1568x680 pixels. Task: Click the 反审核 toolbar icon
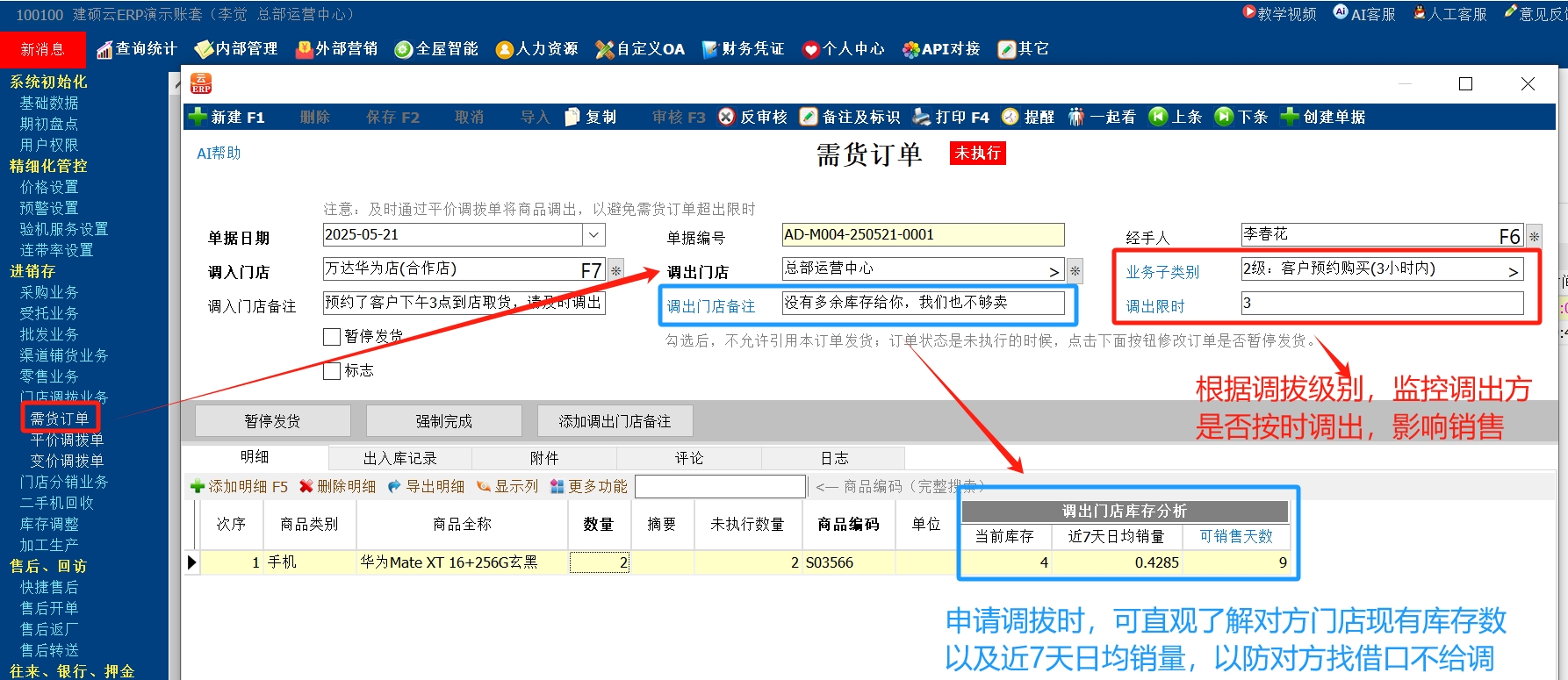(727, 117)
